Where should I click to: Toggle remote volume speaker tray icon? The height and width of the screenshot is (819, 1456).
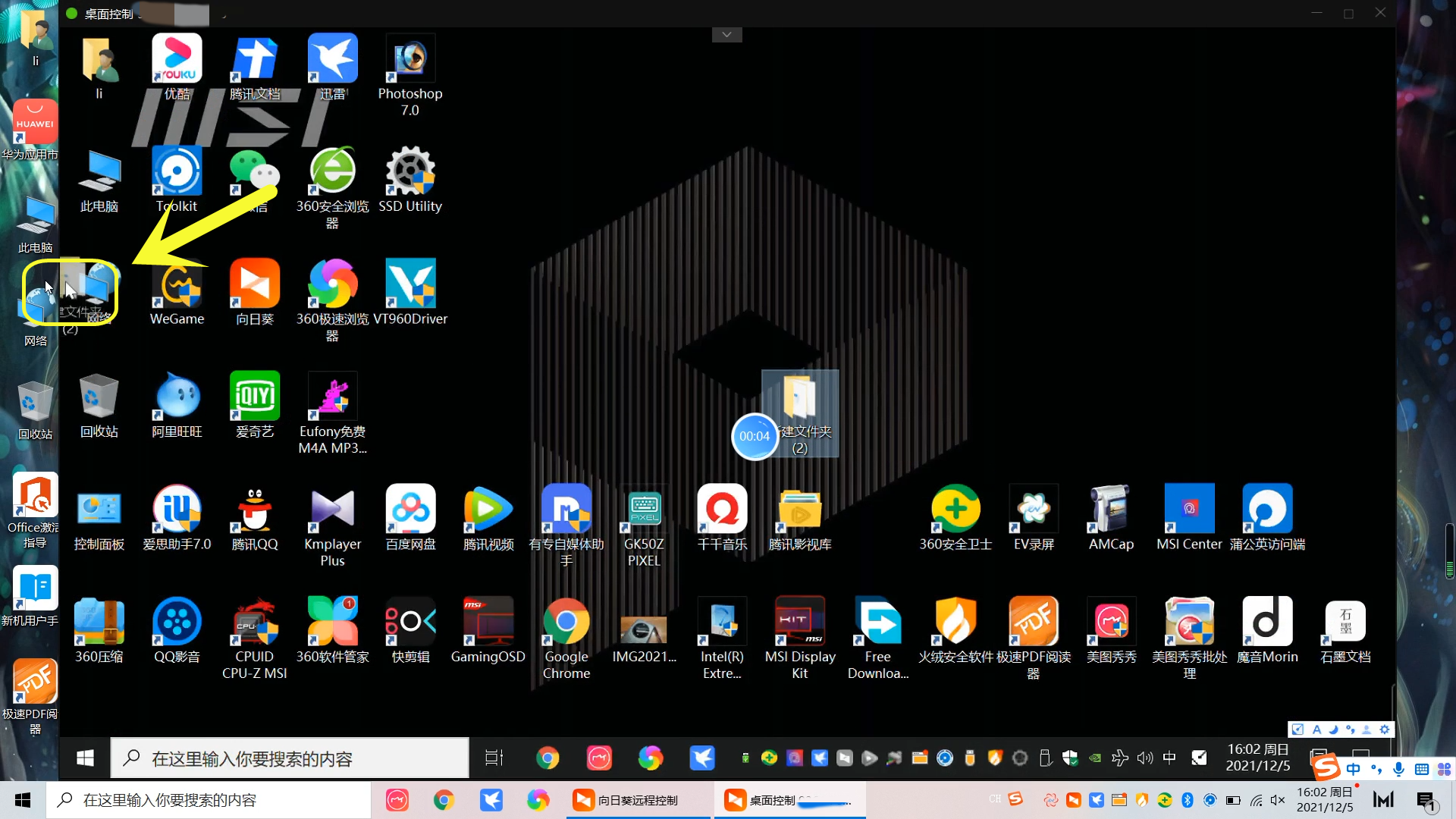tap(1144, 758)
